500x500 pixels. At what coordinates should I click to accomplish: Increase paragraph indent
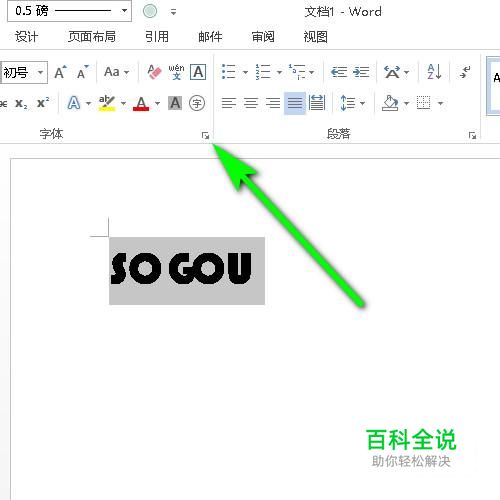pyautogui.click(x=361, y=72)
